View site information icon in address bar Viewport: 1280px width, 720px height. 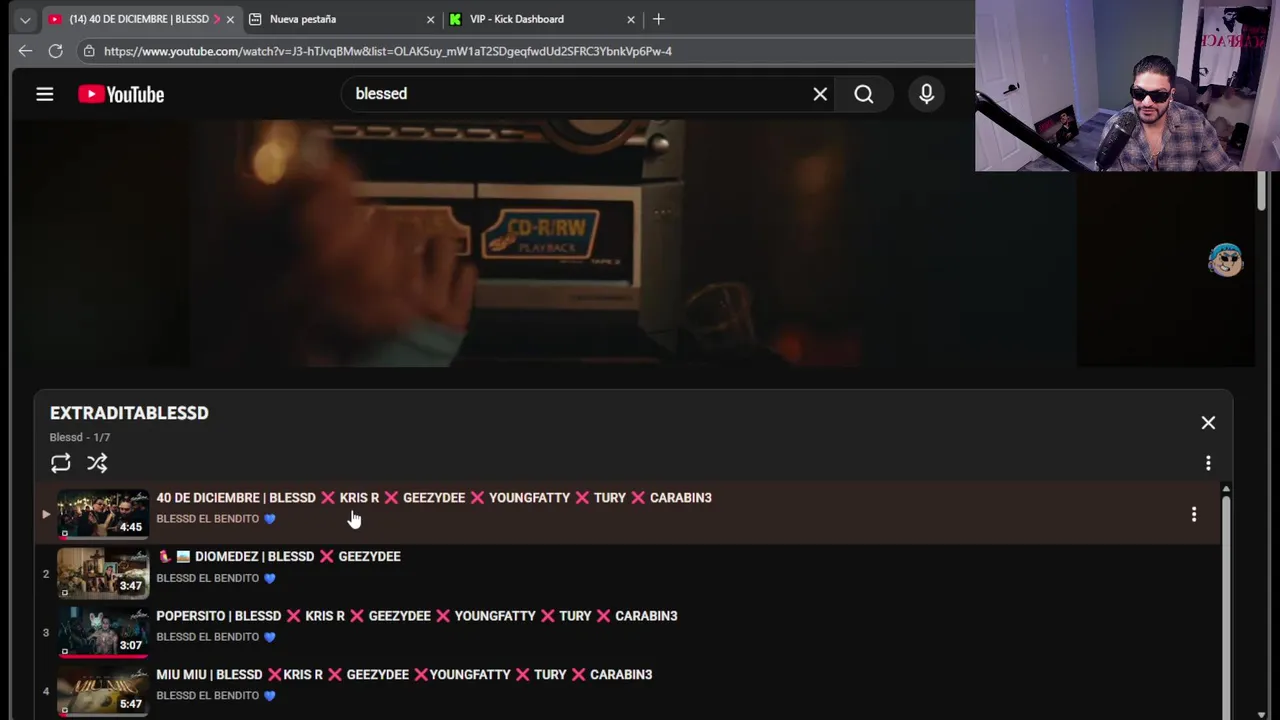(x=89, y=51)
